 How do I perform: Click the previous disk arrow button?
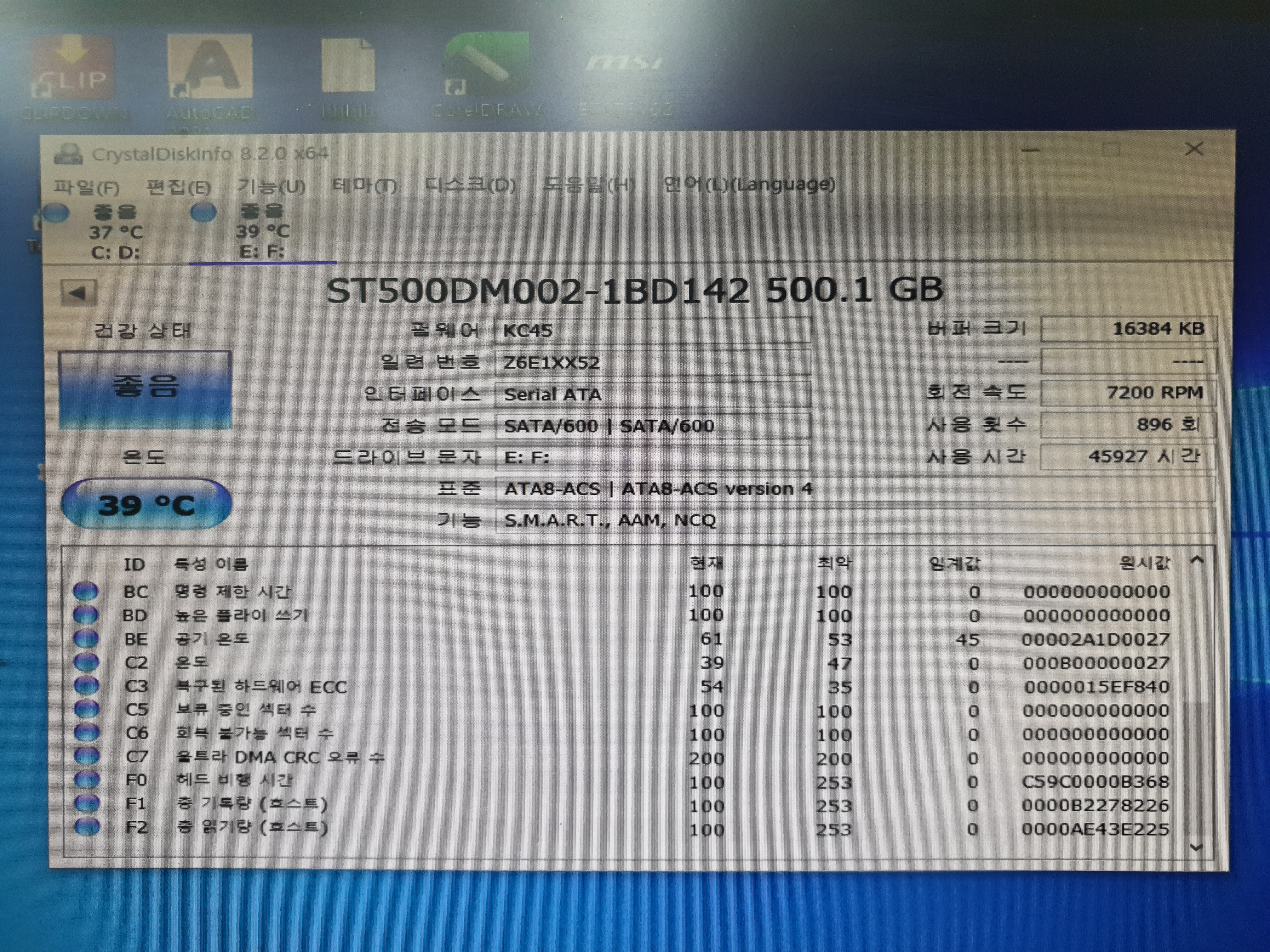tap(79, 293)
